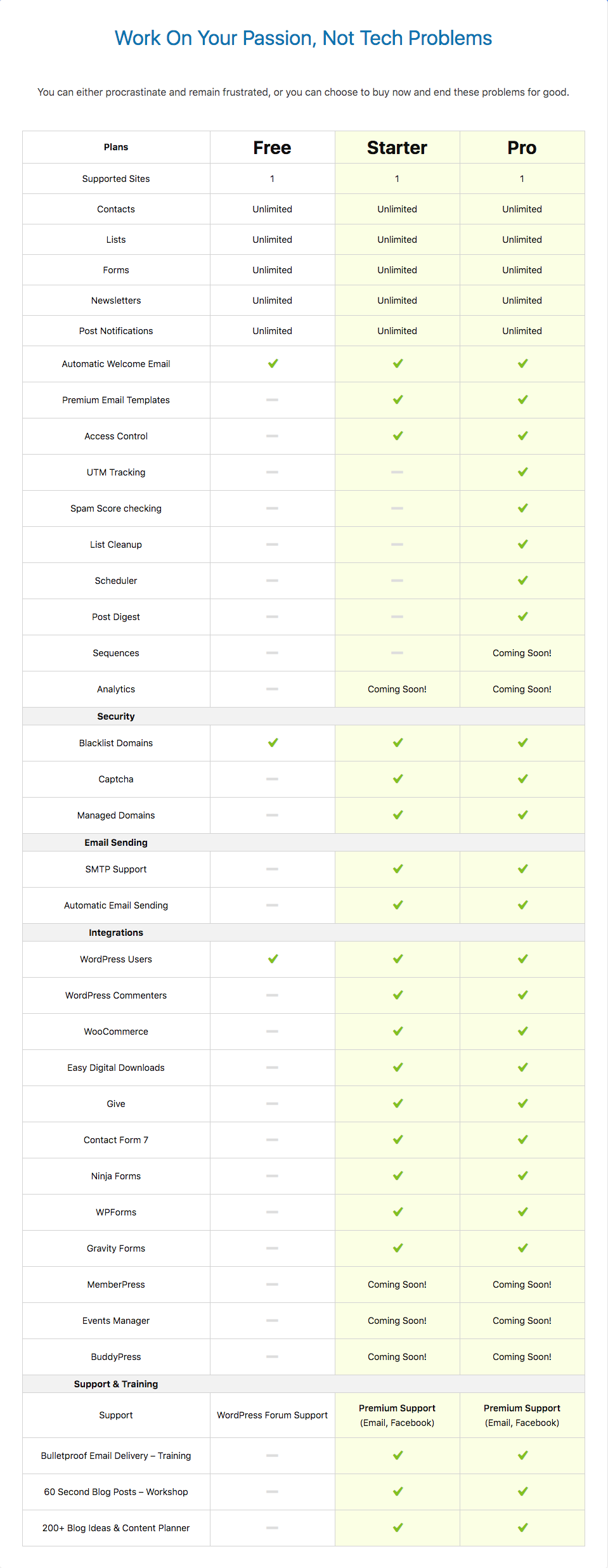Click Pro's Coming Soon for Sequences
The width and height of the screenshot is (608, 1568).
coord(522,653)
